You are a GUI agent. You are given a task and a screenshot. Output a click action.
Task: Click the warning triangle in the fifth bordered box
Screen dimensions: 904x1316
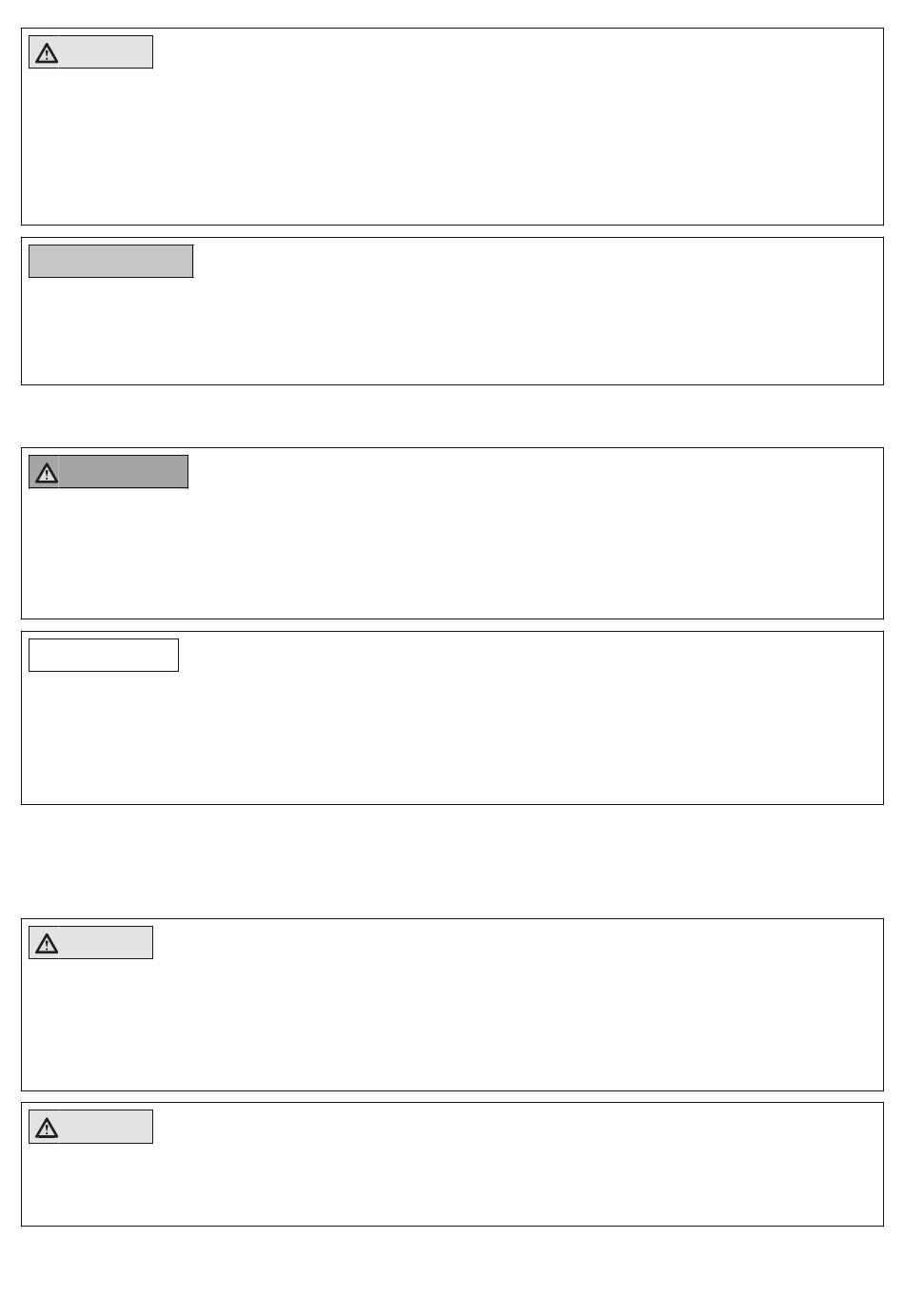point(47,944)
